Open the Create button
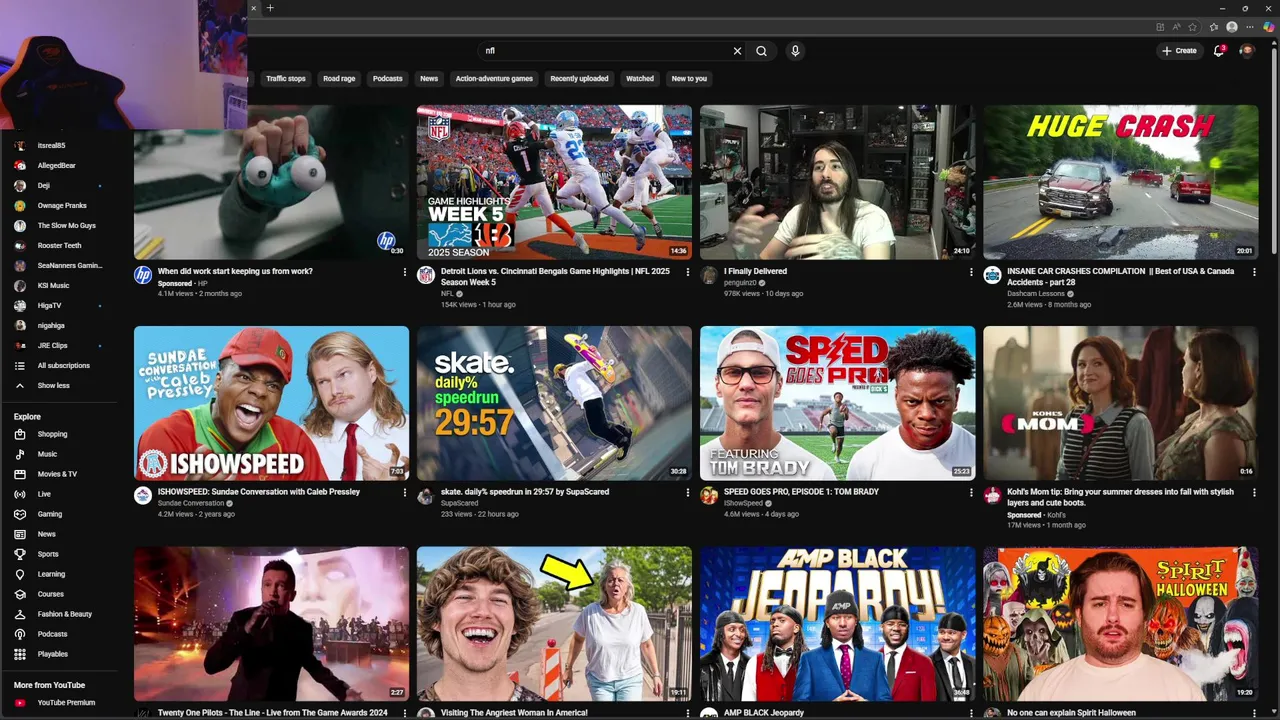 tap(1179, 51)
